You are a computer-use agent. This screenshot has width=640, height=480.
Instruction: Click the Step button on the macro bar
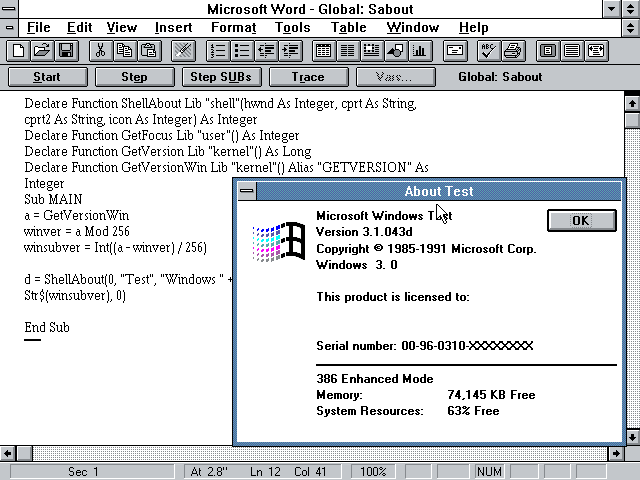click(134, 77)
